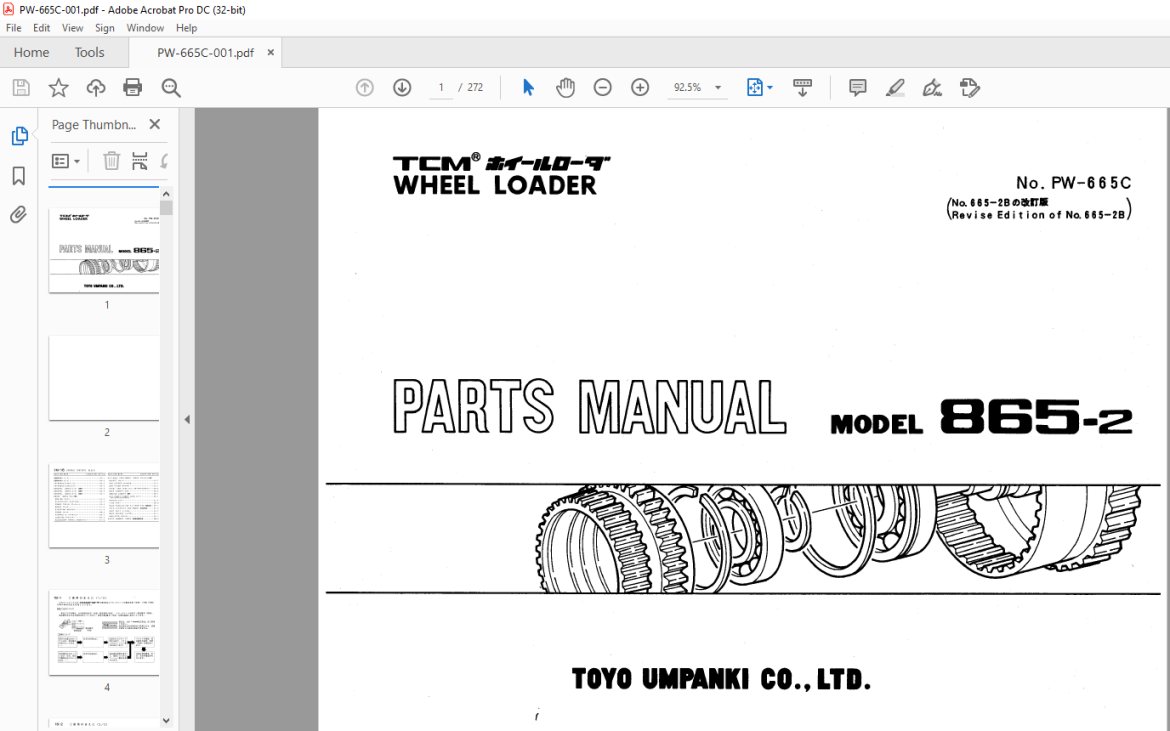Click the thumbnail panel scrollbar handle
The width and height of the screenshot is (1170, 731).
click(166, 208)
